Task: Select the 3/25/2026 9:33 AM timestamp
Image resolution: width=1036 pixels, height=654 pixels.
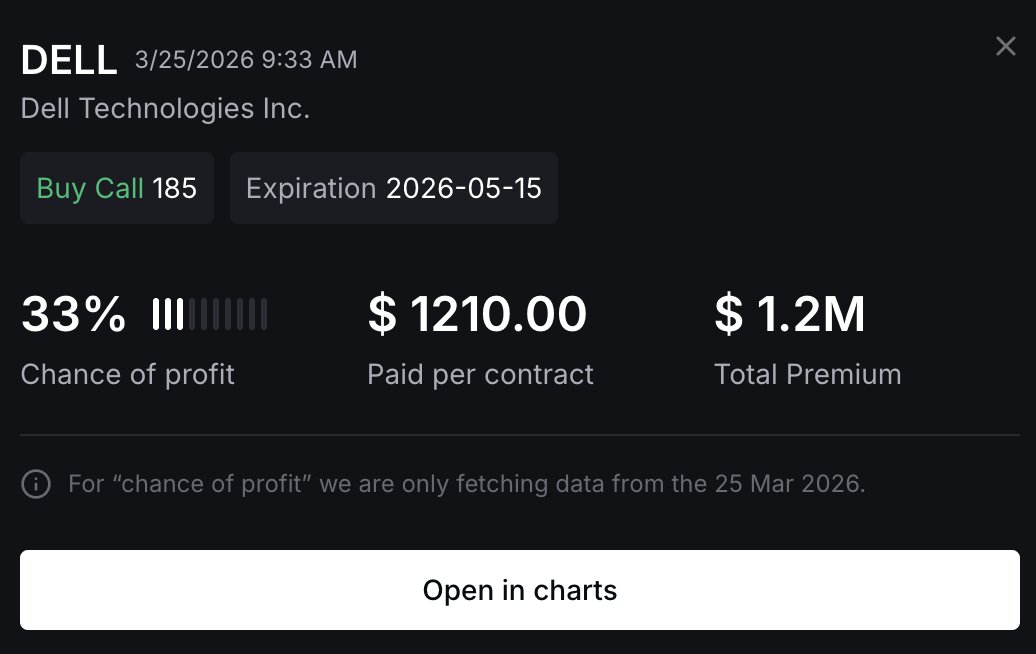Action: pyautogui.click(x=246, y=60)
